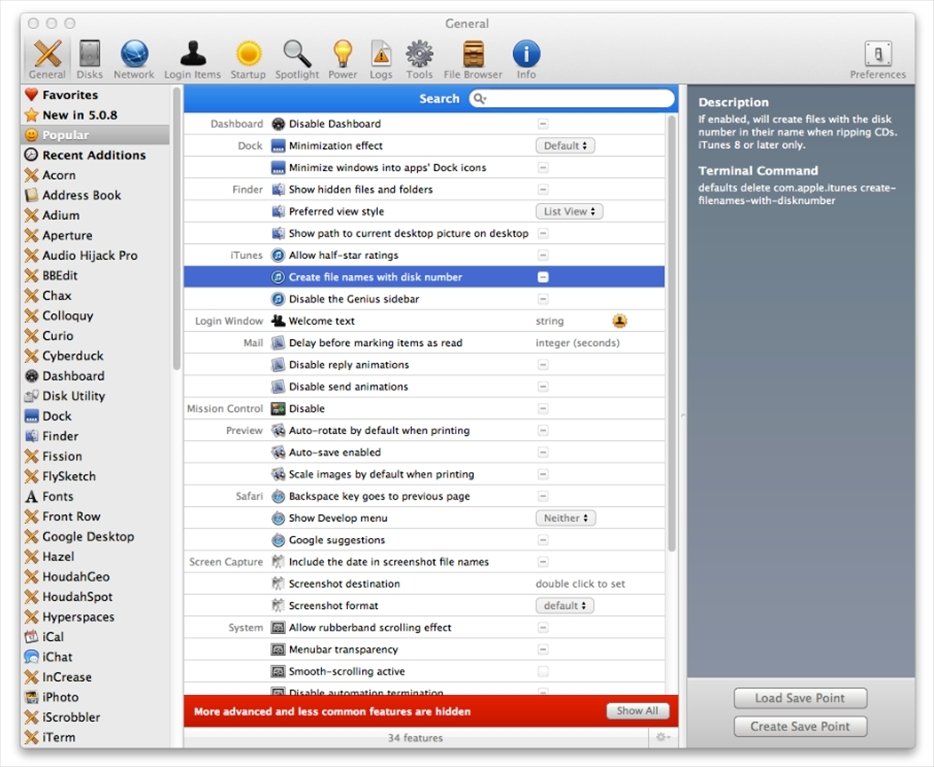Toggle Smooth-scrolling active checkbox
Screen dimensions: 934x767
(543, 671)
